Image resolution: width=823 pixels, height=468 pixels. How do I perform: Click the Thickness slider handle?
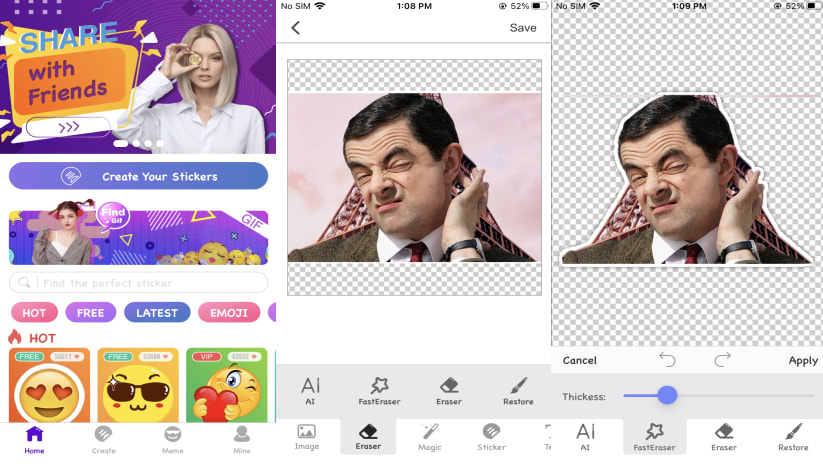(x=667, y=395)
